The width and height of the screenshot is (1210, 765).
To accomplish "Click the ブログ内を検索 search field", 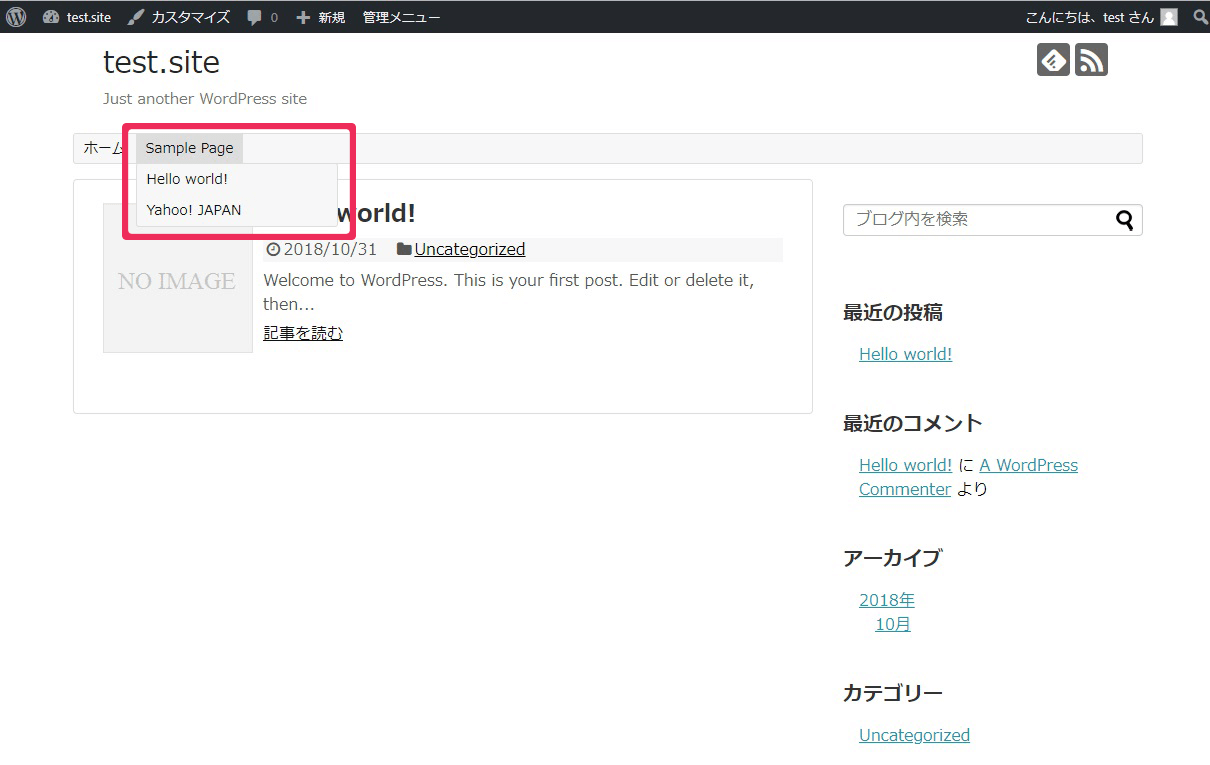I will click(x=975, y=220).
